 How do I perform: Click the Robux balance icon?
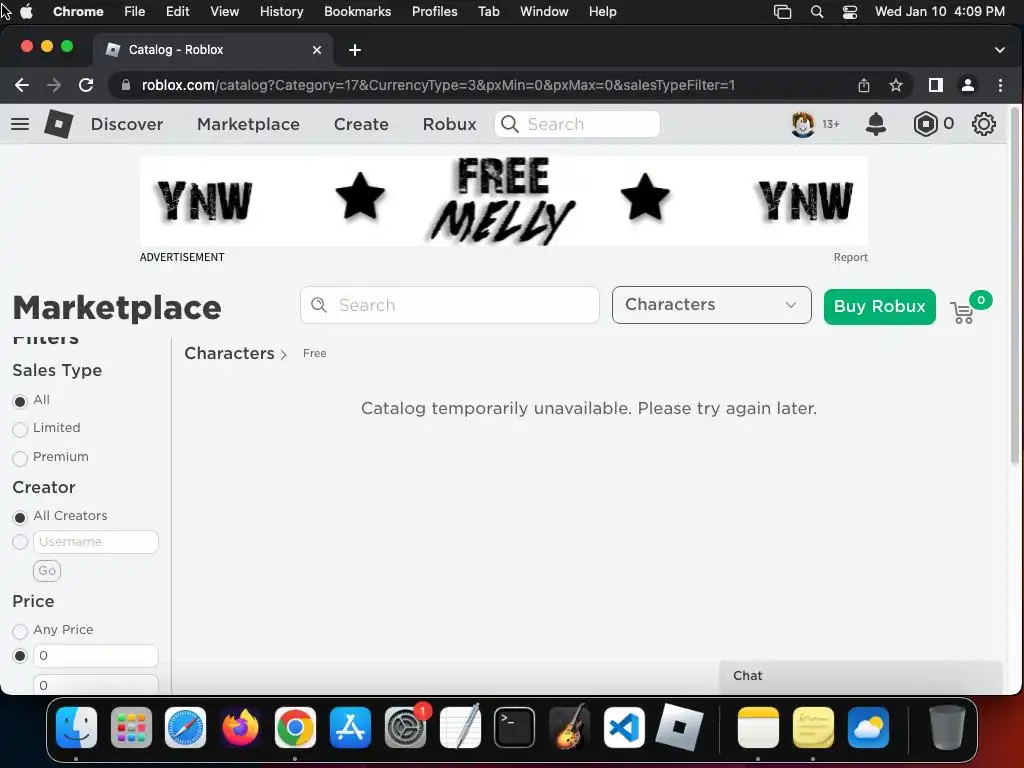click(x=925, y=124)
